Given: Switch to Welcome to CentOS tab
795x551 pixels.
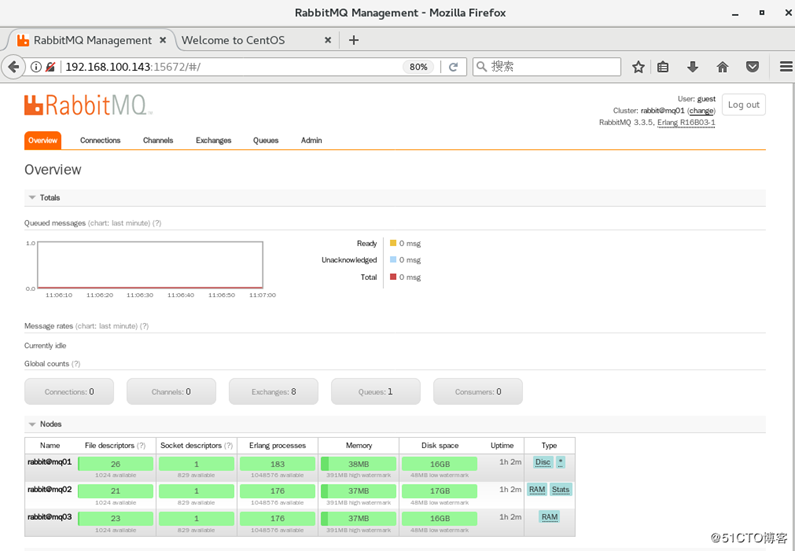Looking at the screenshot, I should 233,40.
